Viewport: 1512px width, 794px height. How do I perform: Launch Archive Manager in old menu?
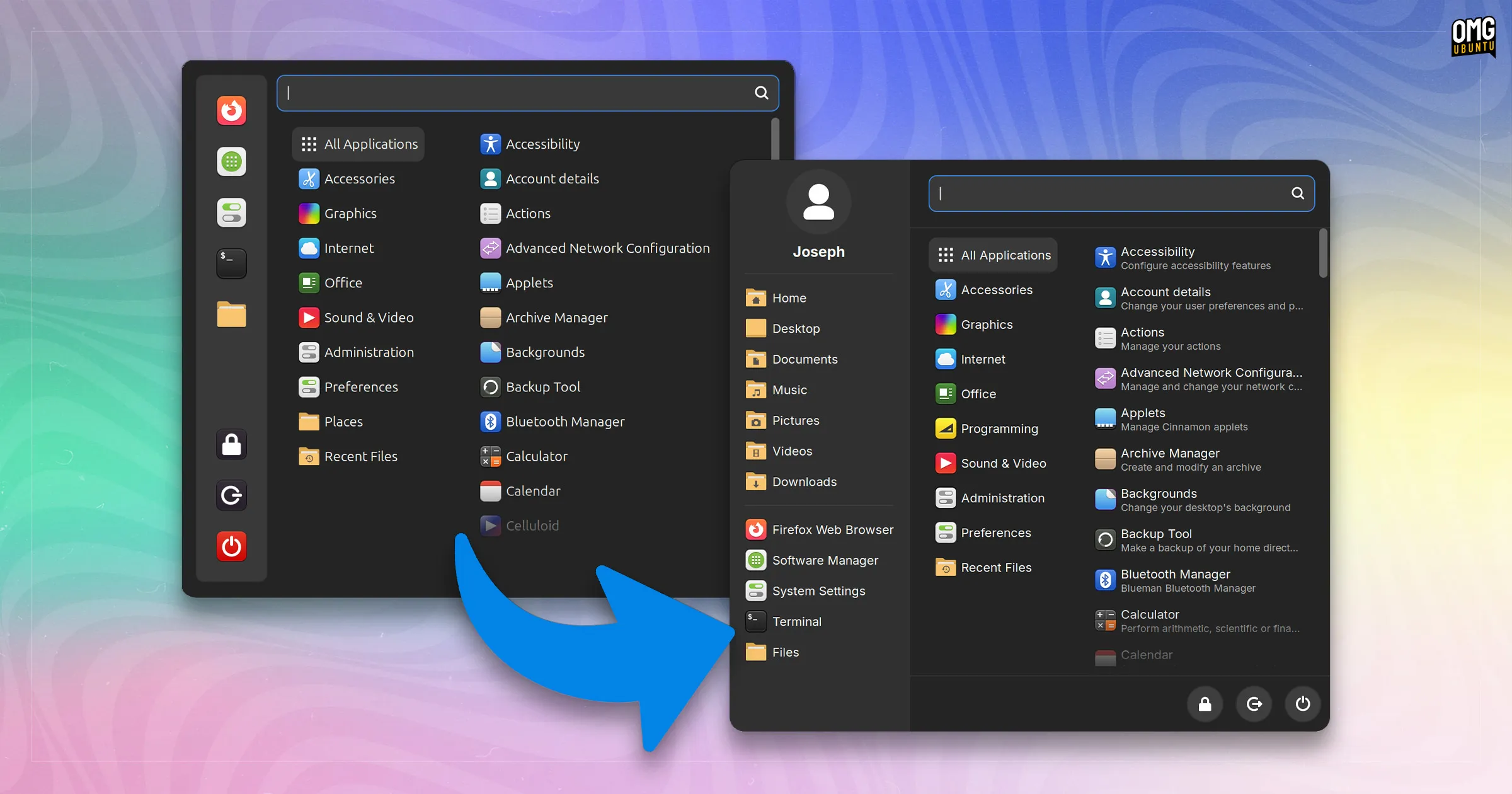(556, 318)
